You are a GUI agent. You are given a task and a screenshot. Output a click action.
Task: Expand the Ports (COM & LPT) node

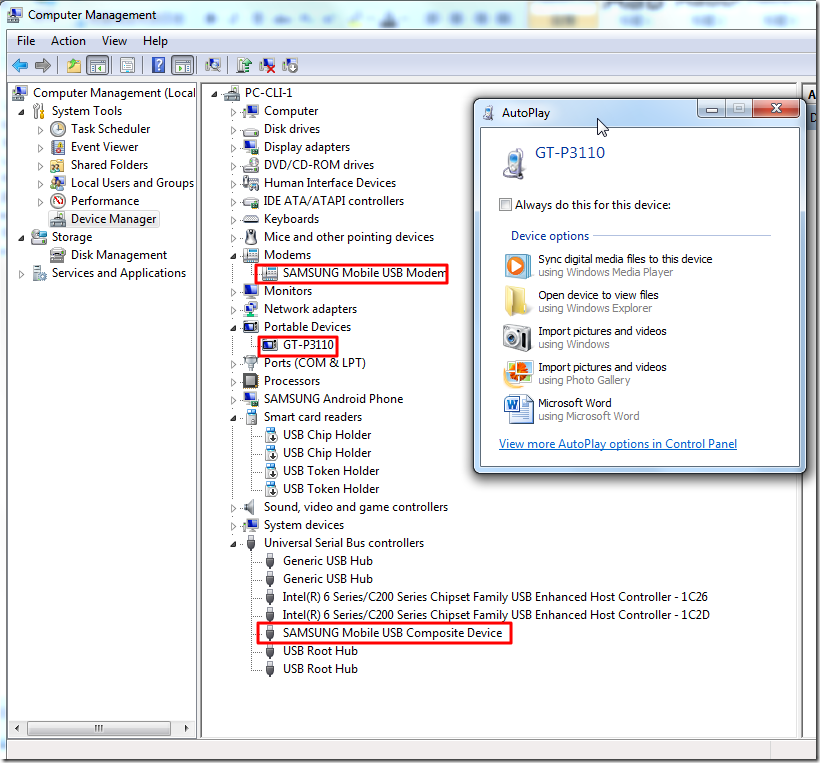tap(233, 364)
